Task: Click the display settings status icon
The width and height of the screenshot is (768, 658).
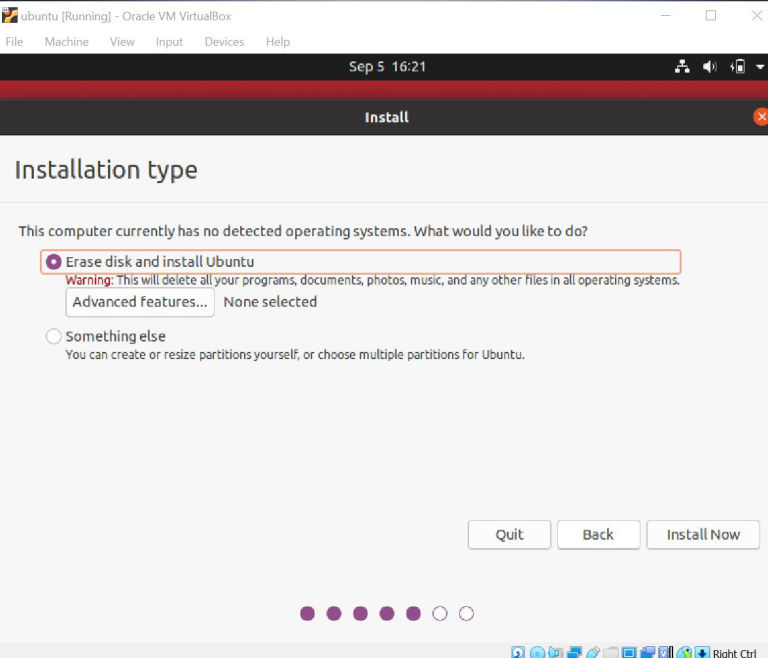Action: pyautogui.click(x=629, y=653)
